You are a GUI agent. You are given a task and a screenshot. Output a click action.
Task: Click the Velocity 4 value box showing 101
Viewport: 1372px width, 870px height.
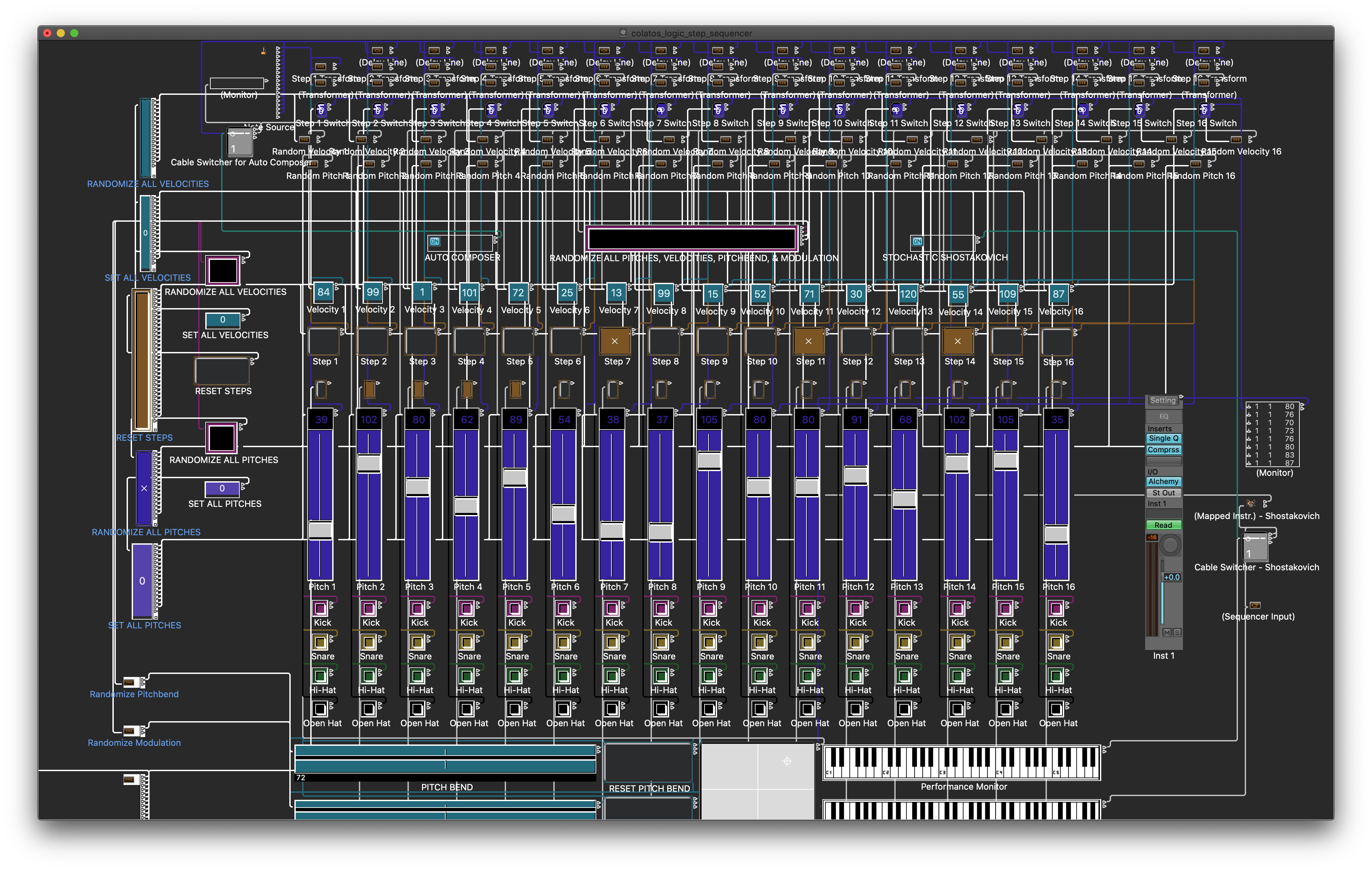pos(469,293)
